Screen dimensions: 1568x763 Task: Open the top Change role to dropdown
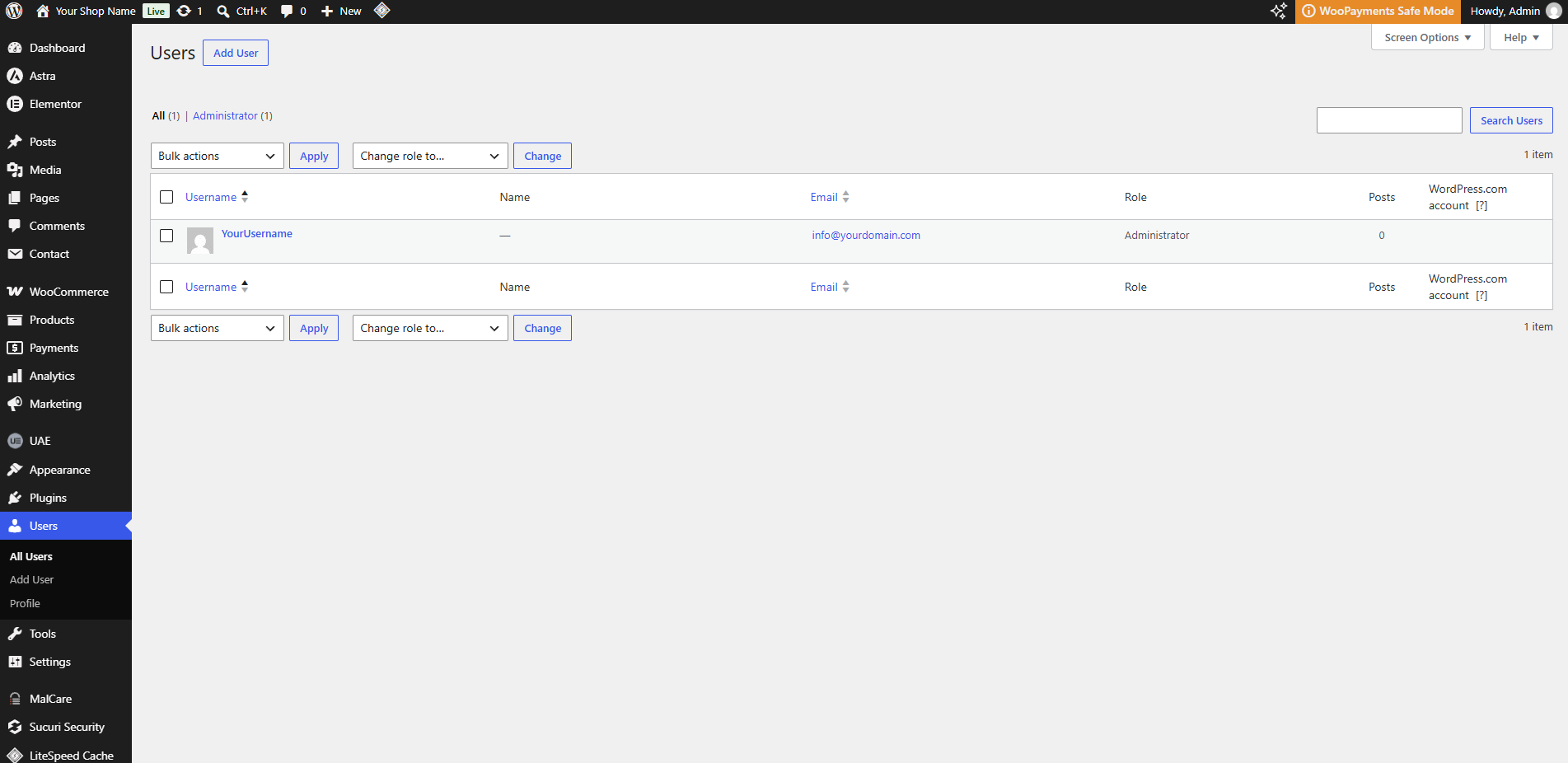pos(430,156)
